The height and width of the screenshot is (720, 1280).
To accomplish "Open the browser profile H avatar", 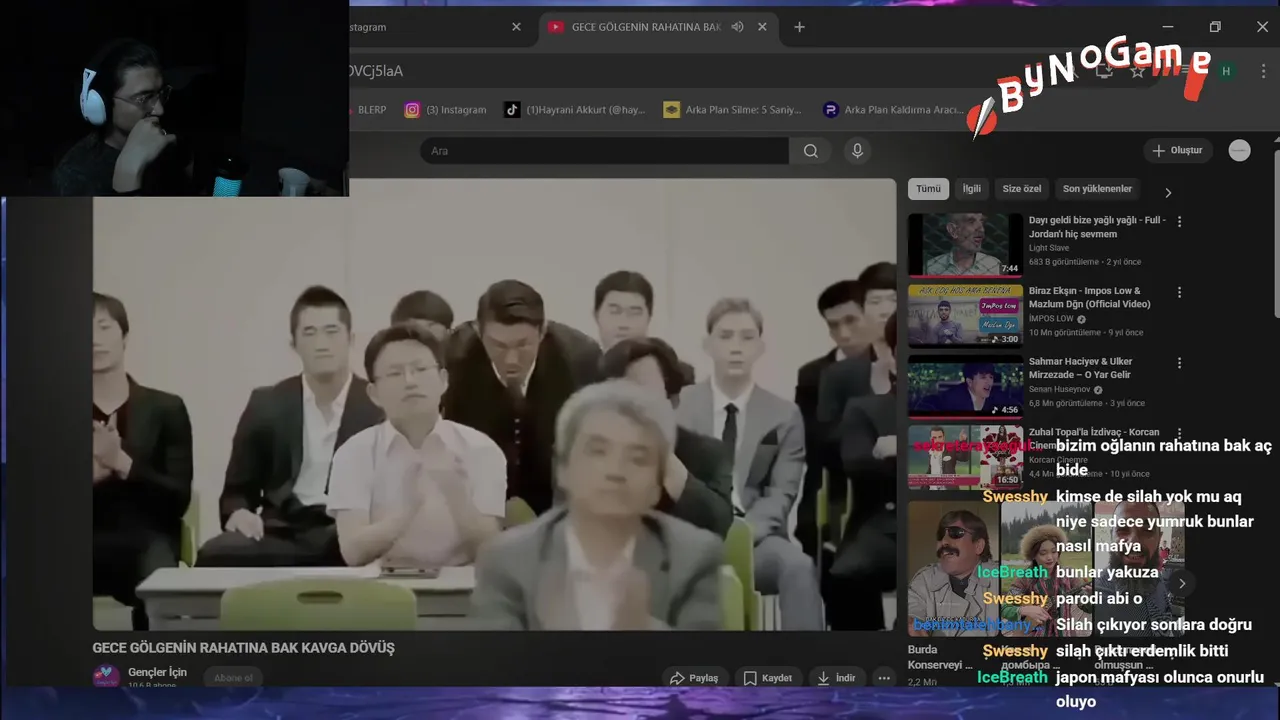I will pyautogui.click(x=1226, y=71).
